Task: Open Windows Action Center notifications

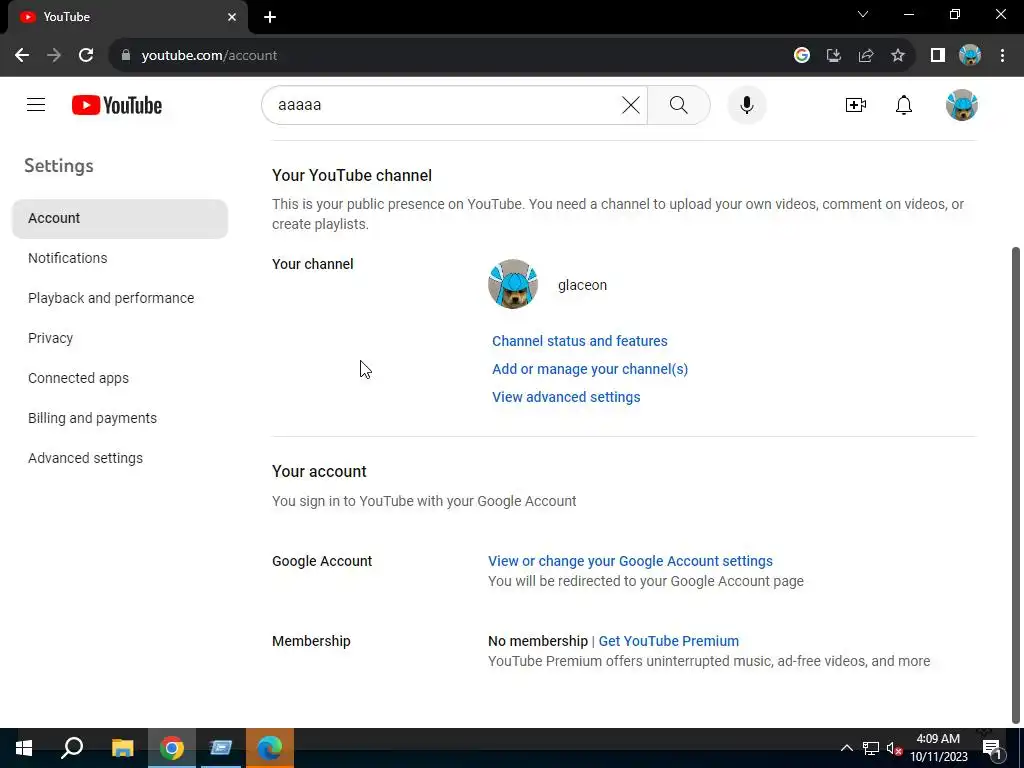Action: pos(992,748)
